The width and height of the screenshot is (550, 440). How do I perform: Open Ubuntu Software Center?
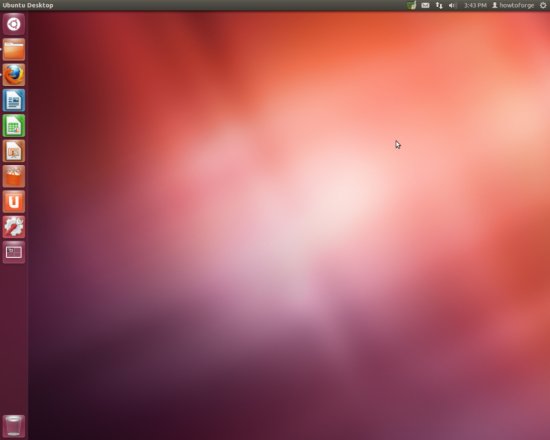pos(14,176)
